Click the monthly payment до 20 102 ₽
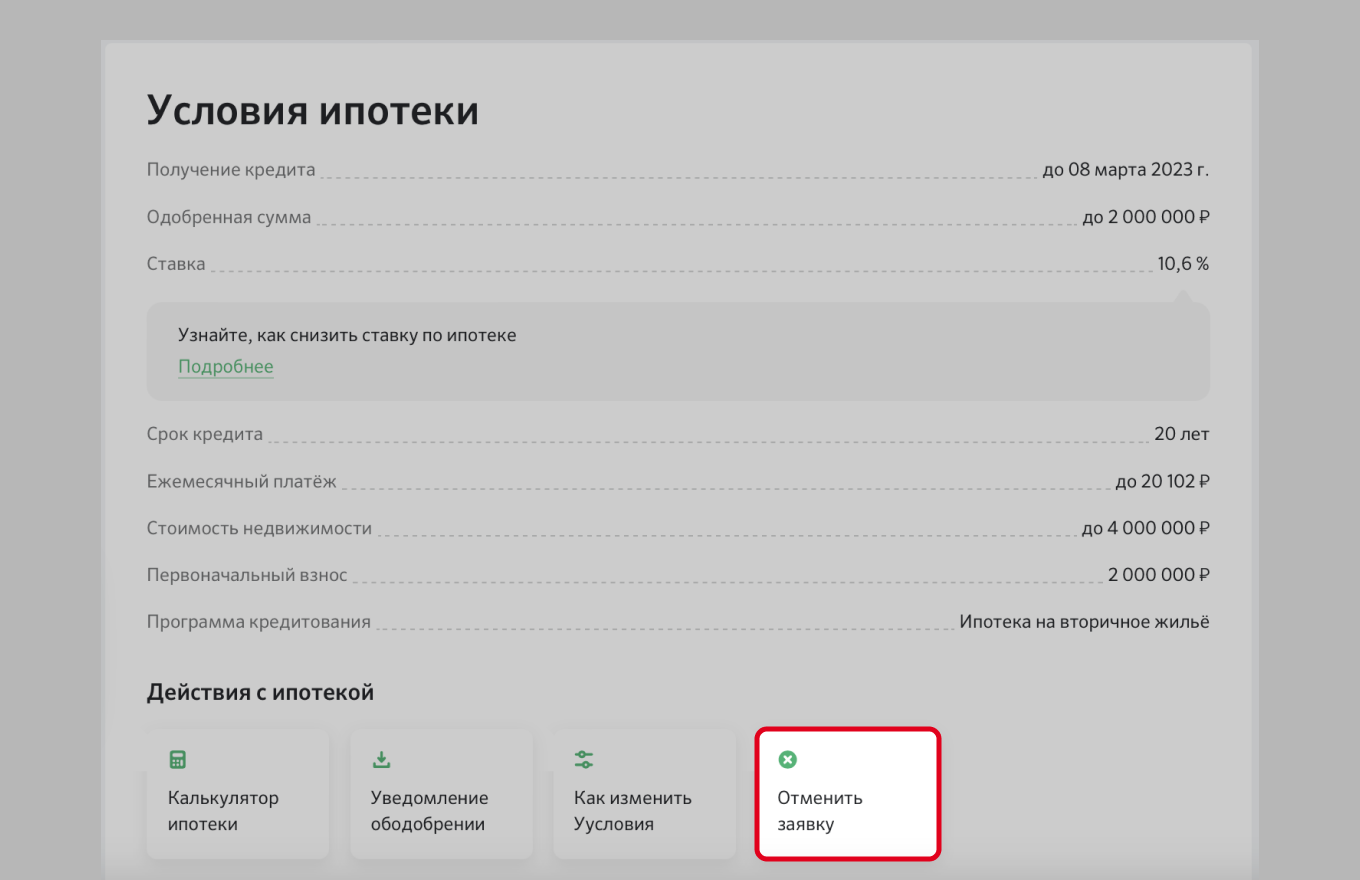The image size is (1360, 880). coord(1163,481)
